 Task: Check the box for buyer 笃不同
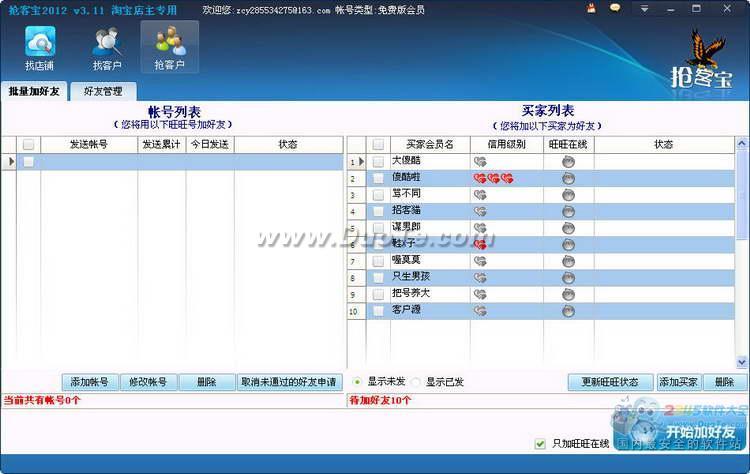click(x=378, y=195)
